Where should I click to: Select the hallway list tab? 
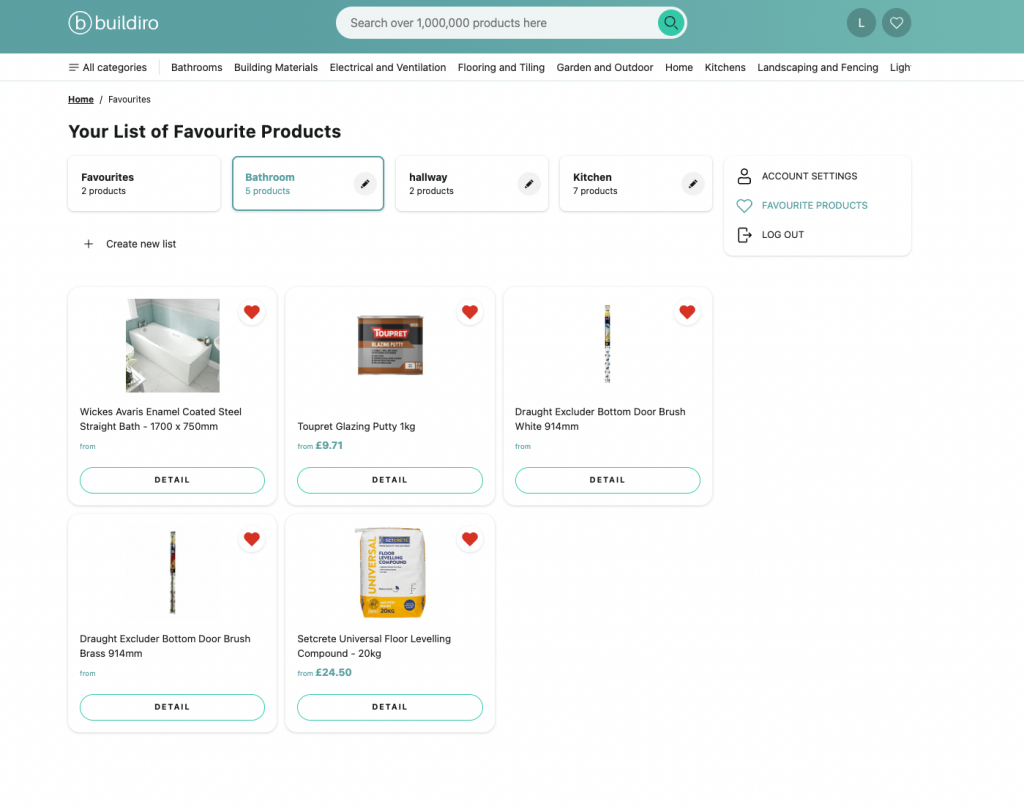[x=472, y=183]
